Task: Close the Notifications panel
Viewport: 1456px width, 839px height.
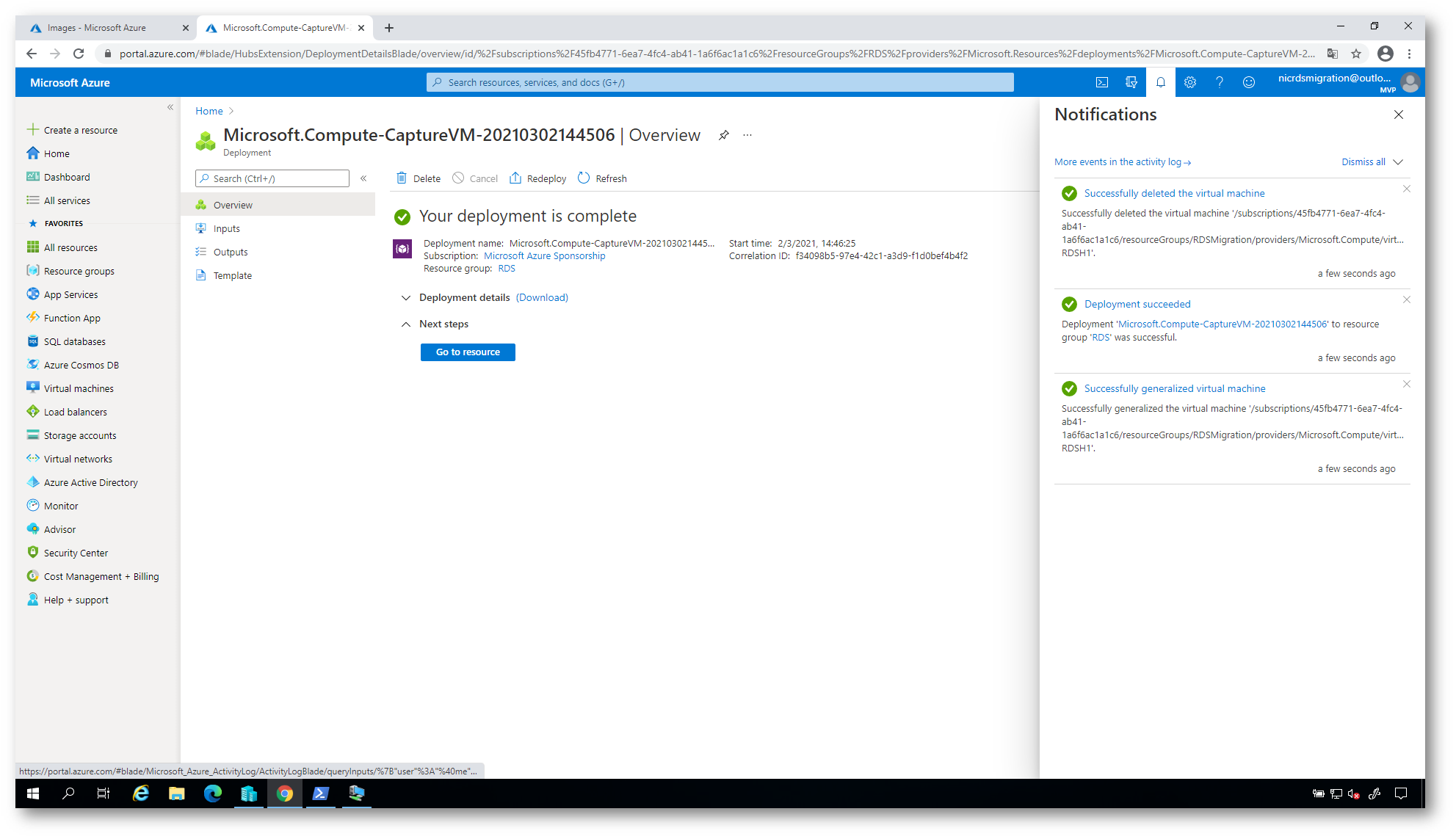Action: click(x=1399, y=115)
